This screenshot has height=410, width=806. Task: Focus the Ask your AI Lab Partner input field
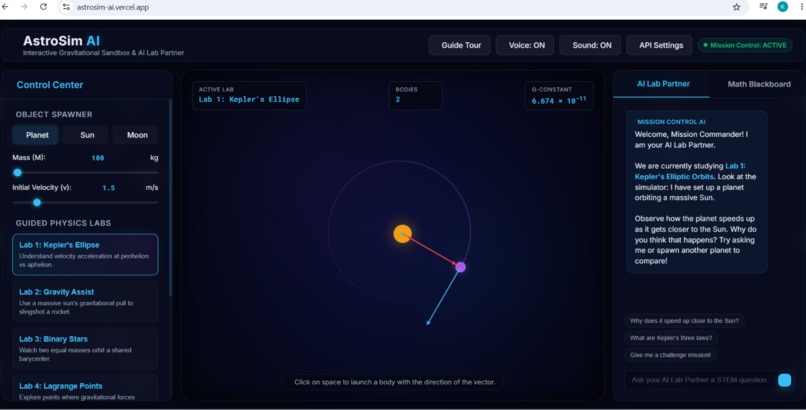click(700, 380)
